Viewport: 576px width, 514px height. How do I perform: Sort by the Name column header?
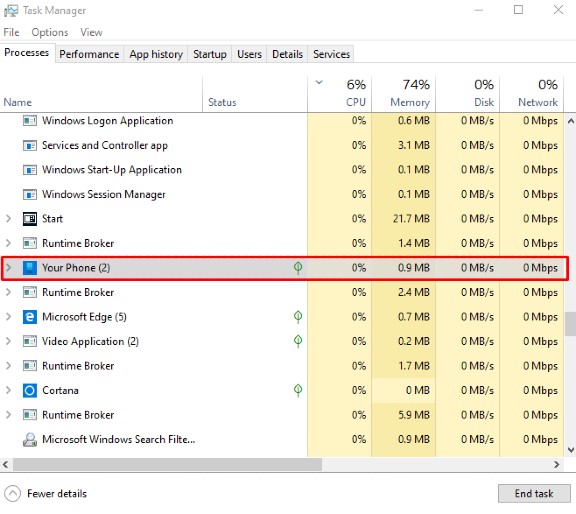(x=101, y=94)
